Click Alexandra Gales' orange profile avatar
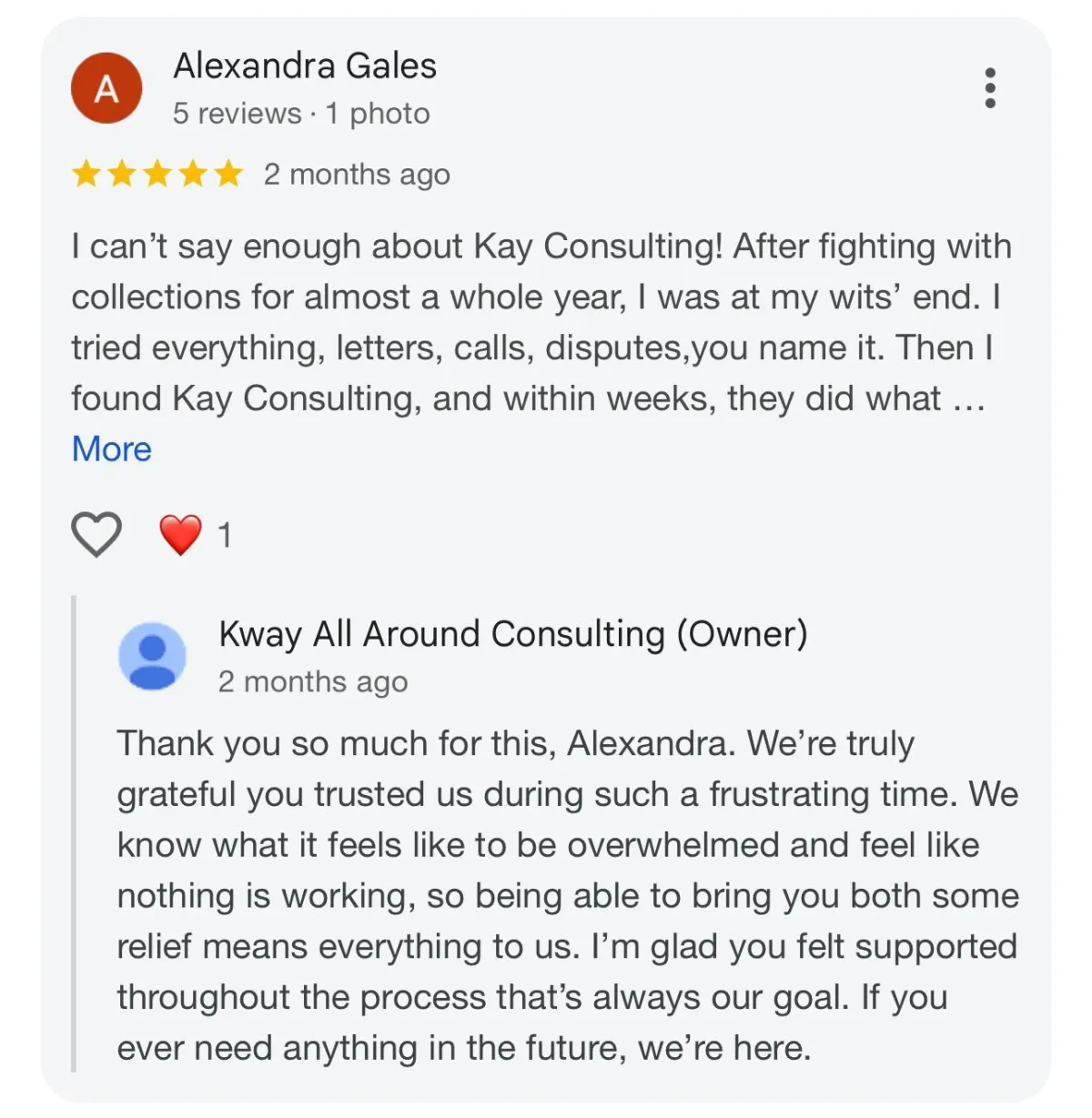This screenshot has height=1118, width=1092. [106, 88]
